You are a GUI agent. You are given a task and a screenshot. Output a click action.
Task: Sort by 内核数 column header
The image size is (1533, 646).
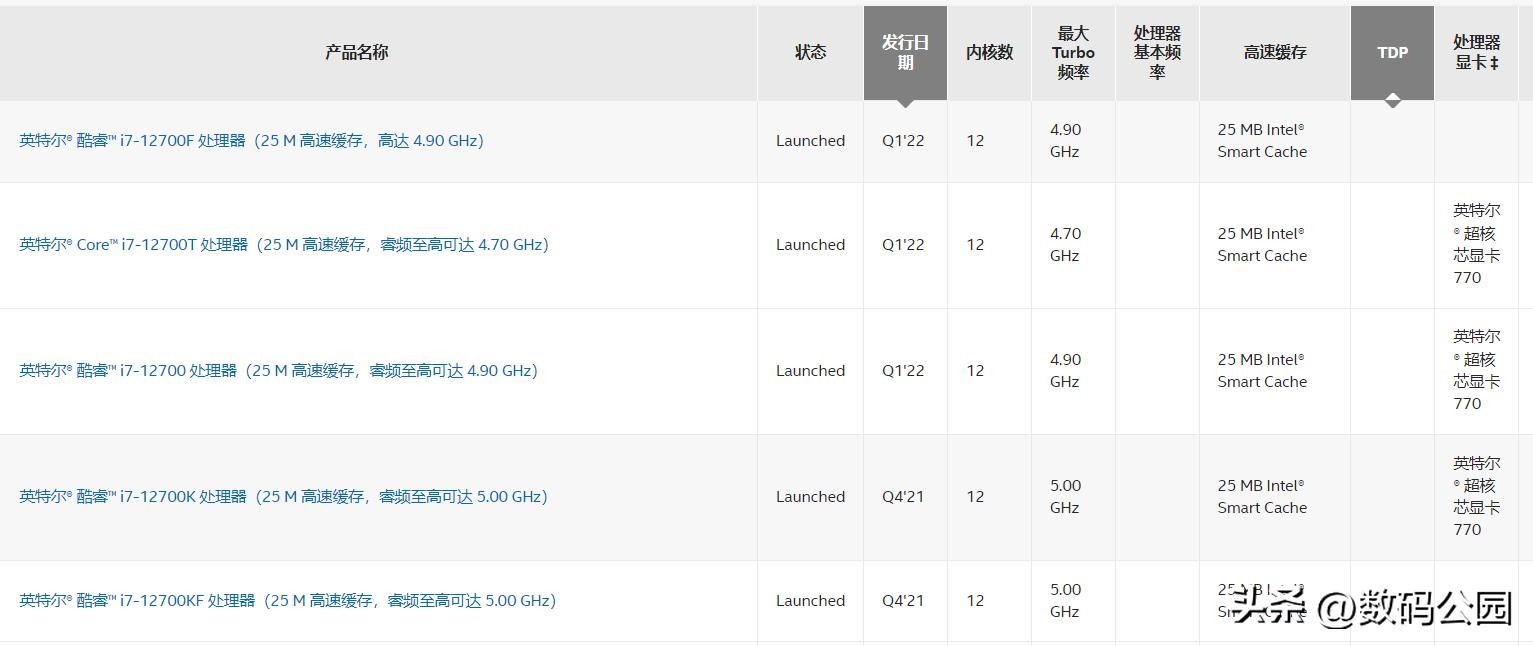[x=989, y=52]
